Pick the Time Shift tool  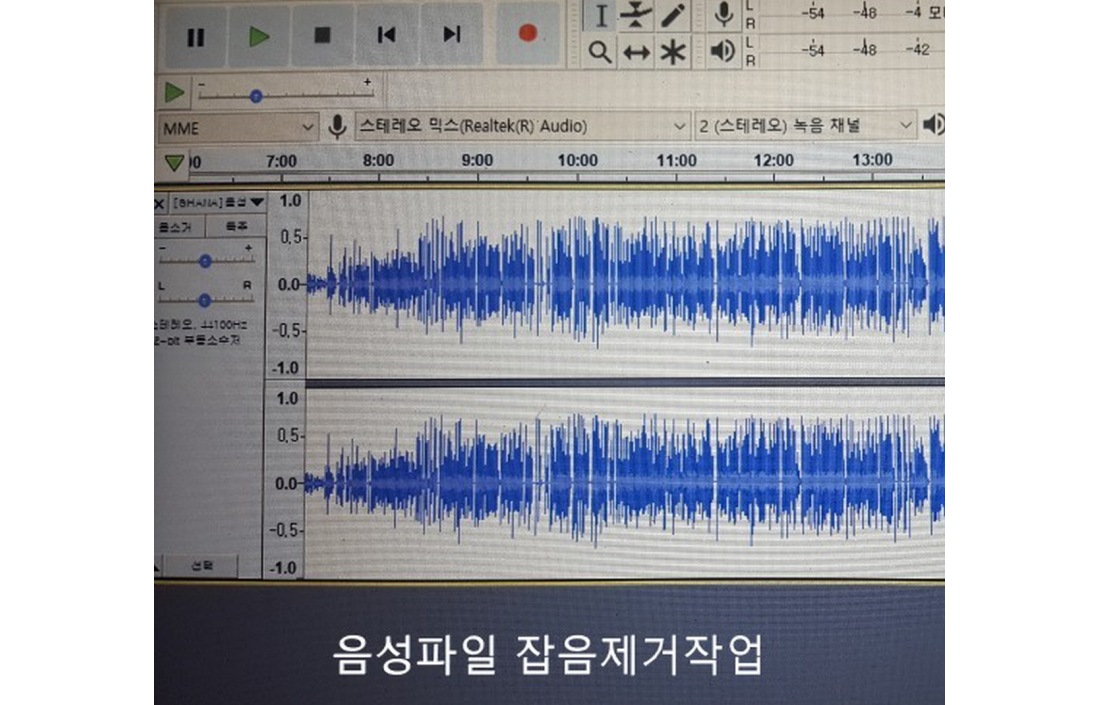click(637, 53)
